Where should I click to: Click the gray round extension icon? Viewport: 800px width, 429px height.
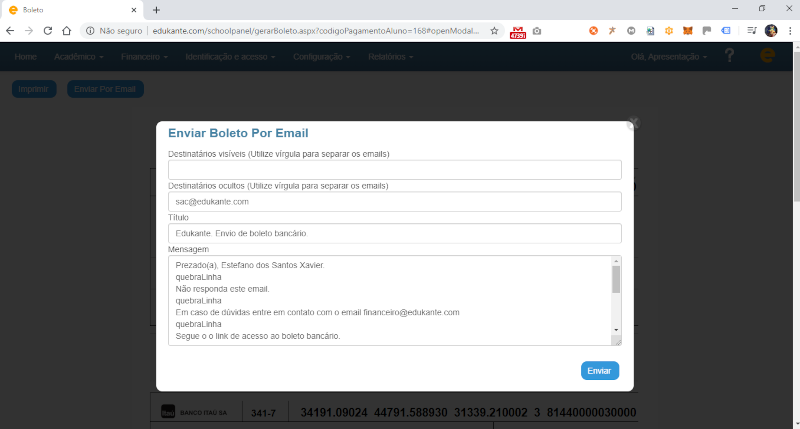click(x=631, y=31)
